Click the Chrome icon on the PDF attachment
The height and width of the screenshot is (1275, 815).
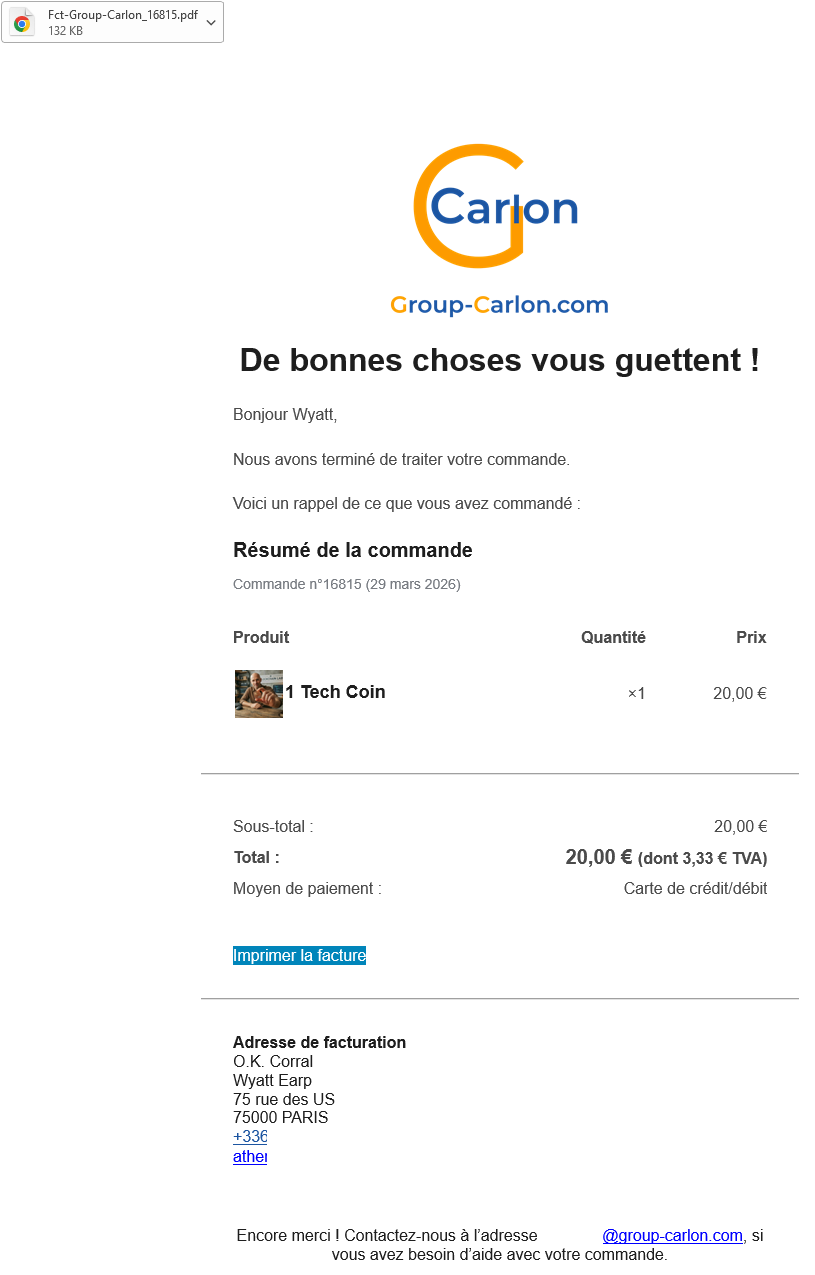[x=22, y=23]
